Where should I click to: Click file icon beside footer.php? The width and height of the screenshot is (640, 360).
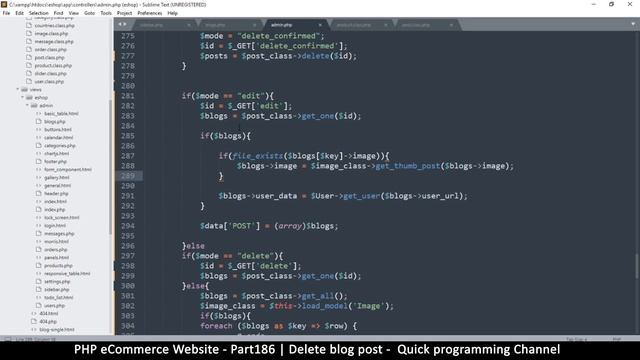click(x=38, y=162)
